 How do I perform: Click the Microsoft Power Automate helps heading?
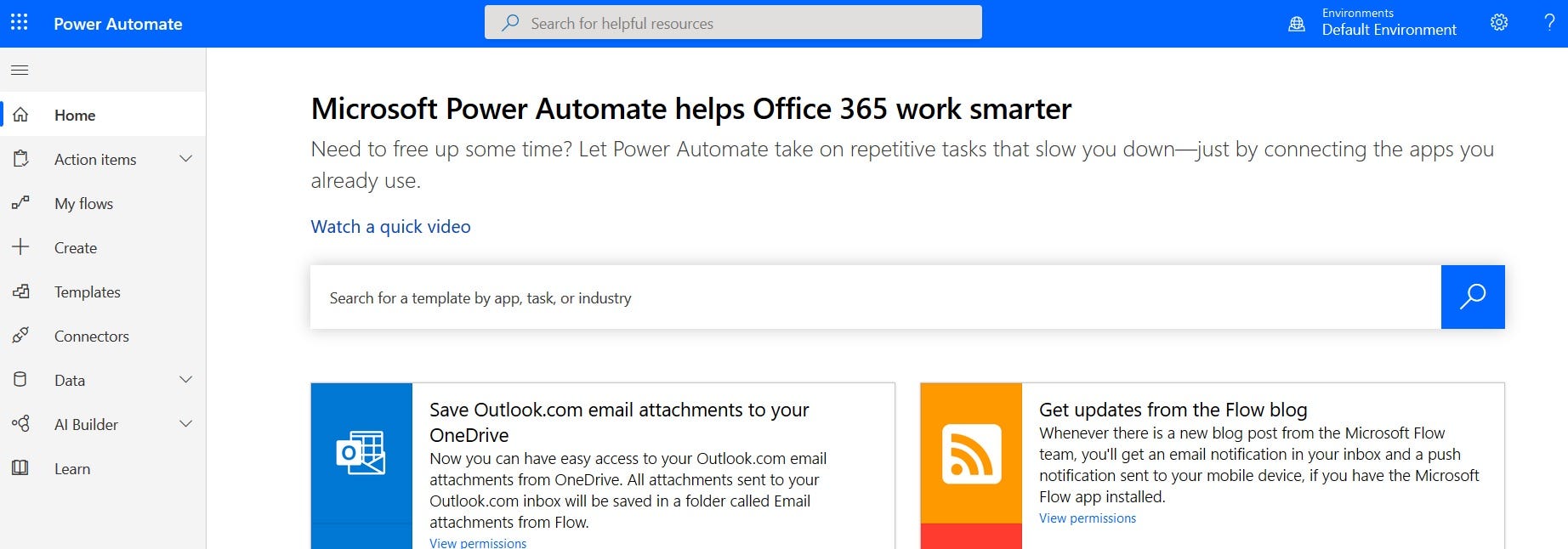point(691,109)
